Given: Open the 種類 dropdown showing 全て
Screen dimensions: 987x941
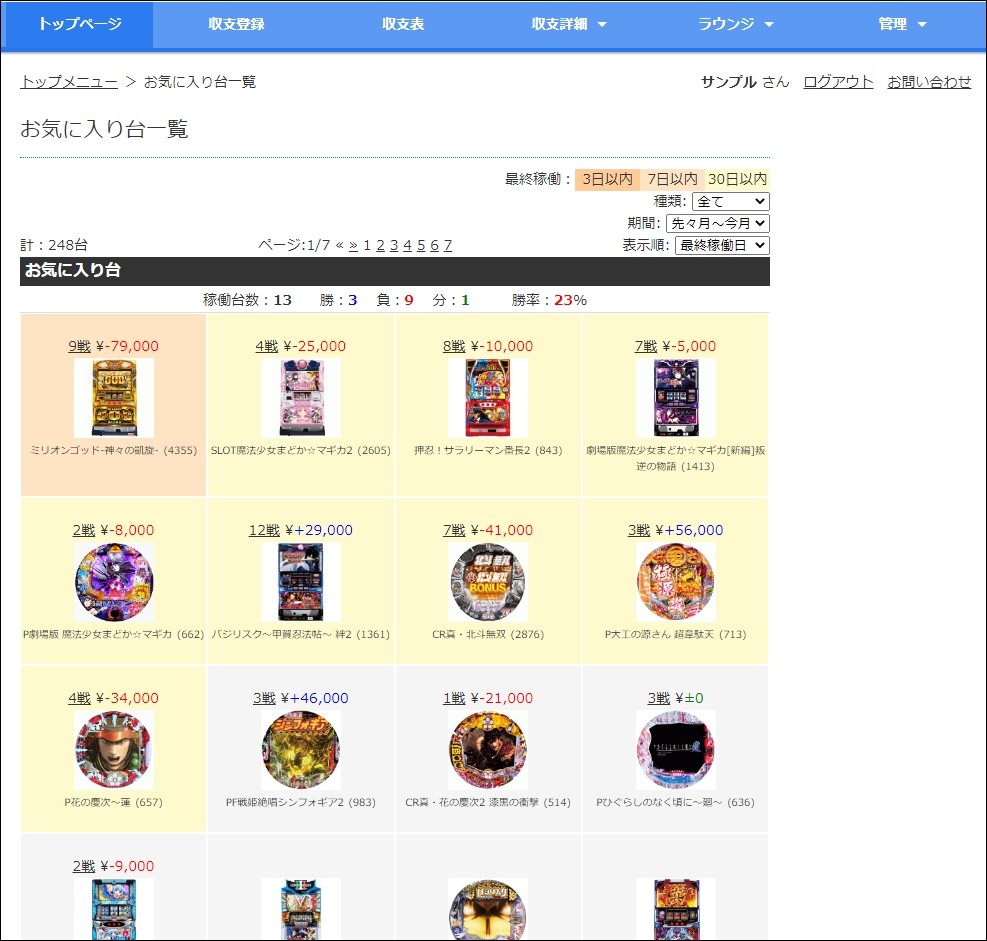Looking at the screenshot, I should pos(731,201).
